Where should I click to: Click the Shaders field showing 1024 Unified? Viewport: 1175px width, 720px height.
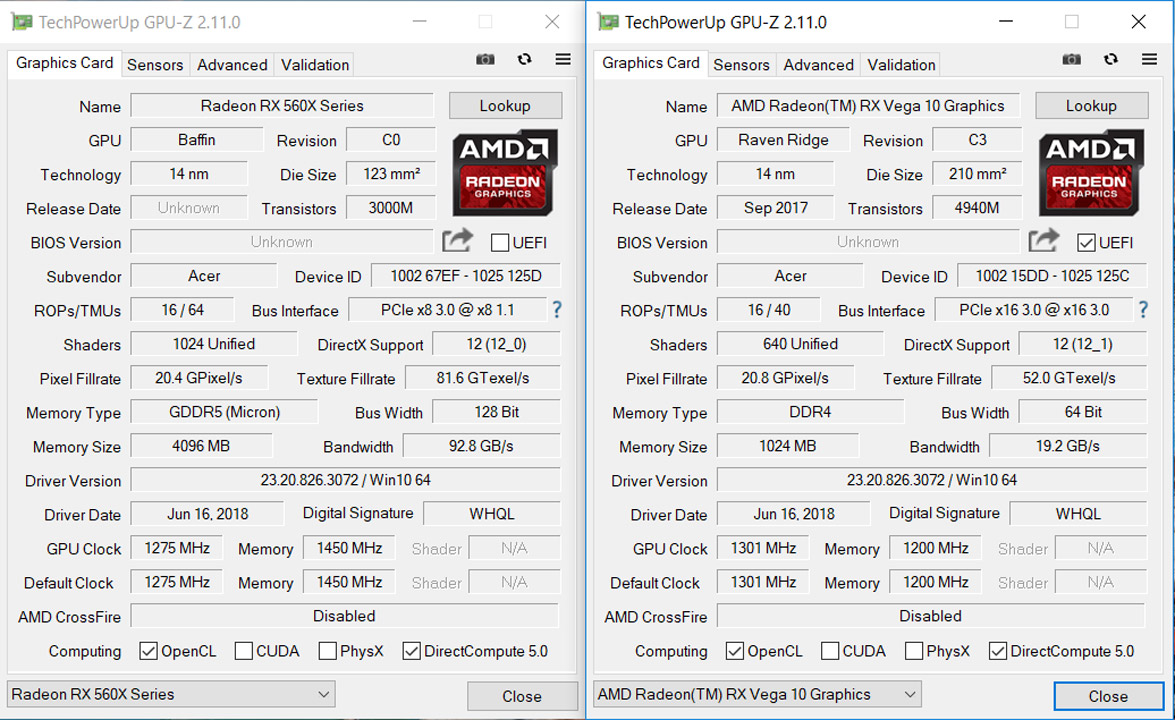pos(214,344)
